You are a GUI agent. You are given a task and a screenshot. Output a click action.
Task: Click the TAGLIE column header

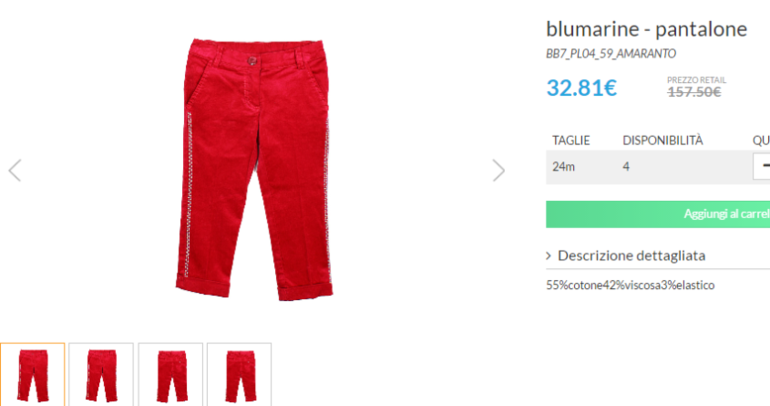[x=571, y=140]
